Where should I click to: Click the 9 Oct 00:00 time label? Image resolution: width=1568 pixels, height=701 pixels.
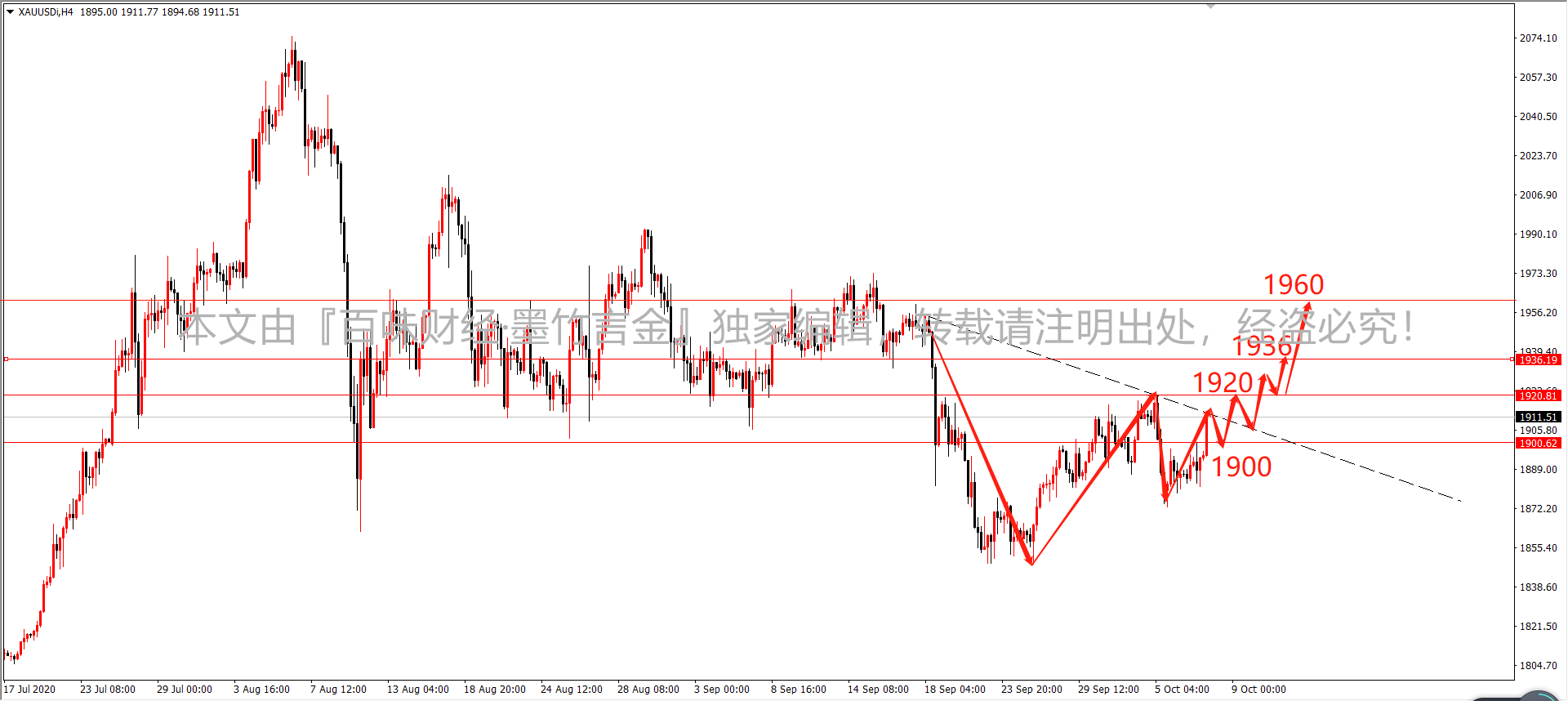(x=1258, y=690)
